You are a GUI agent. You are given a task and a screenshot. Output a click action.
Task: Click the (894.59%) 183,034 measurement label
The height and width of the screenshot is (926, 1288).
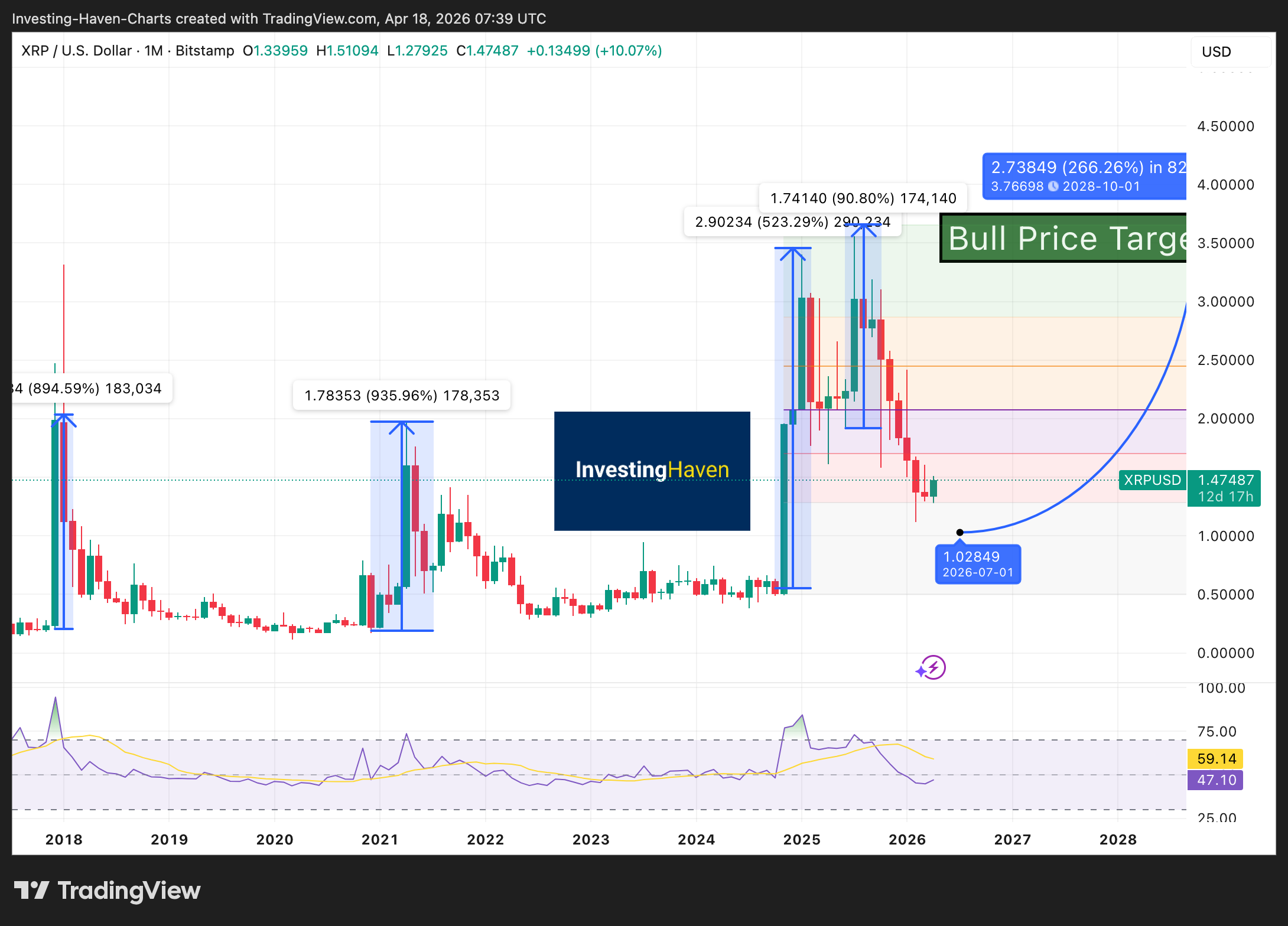(92, 388)
